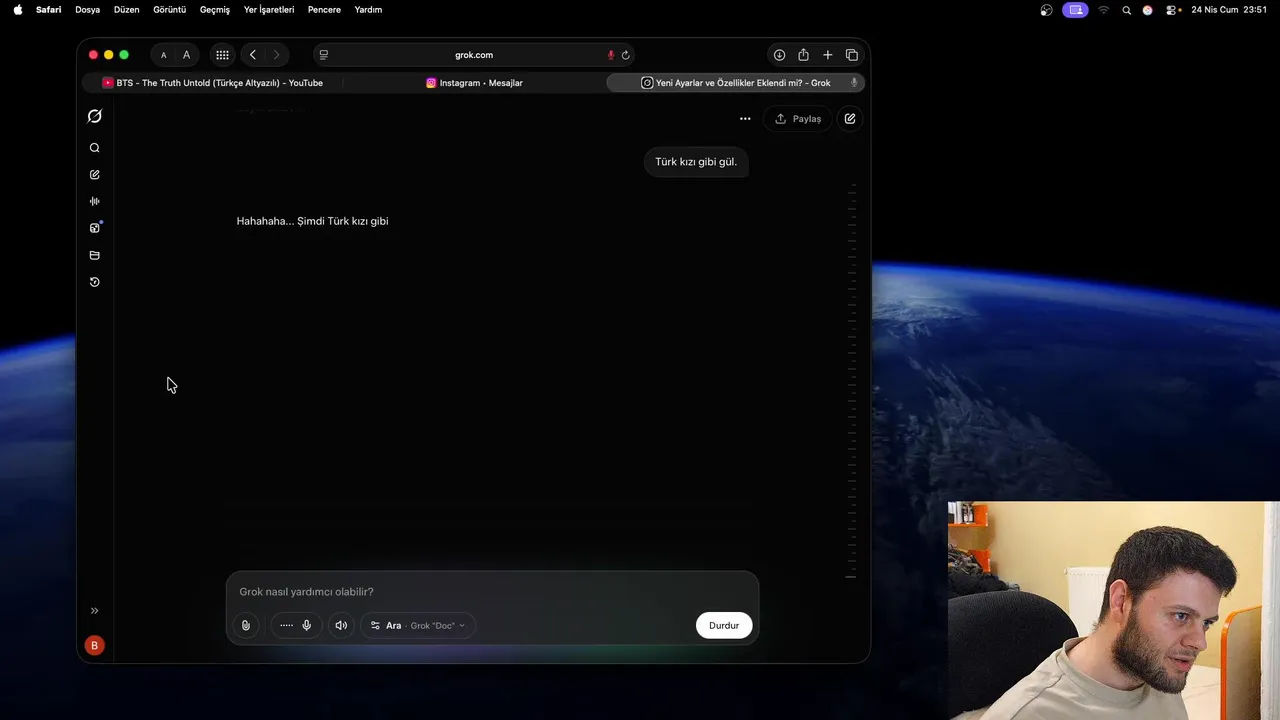This screenshot has height=720, width=1280.
Task: Go forward with Safari forward arrow
Action: [276, 55]
